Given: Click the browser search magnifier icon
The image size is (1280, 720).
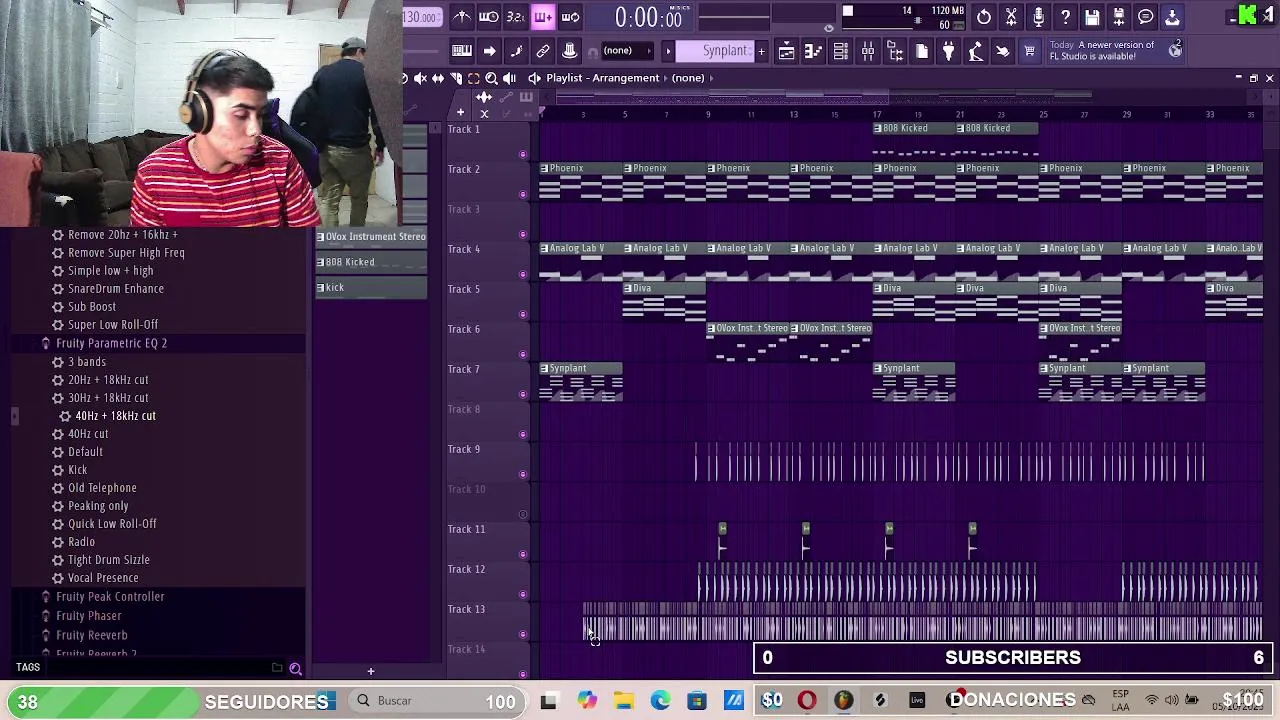Looking at the screenshot, I should pyautogui.click(x=295, y=668).
